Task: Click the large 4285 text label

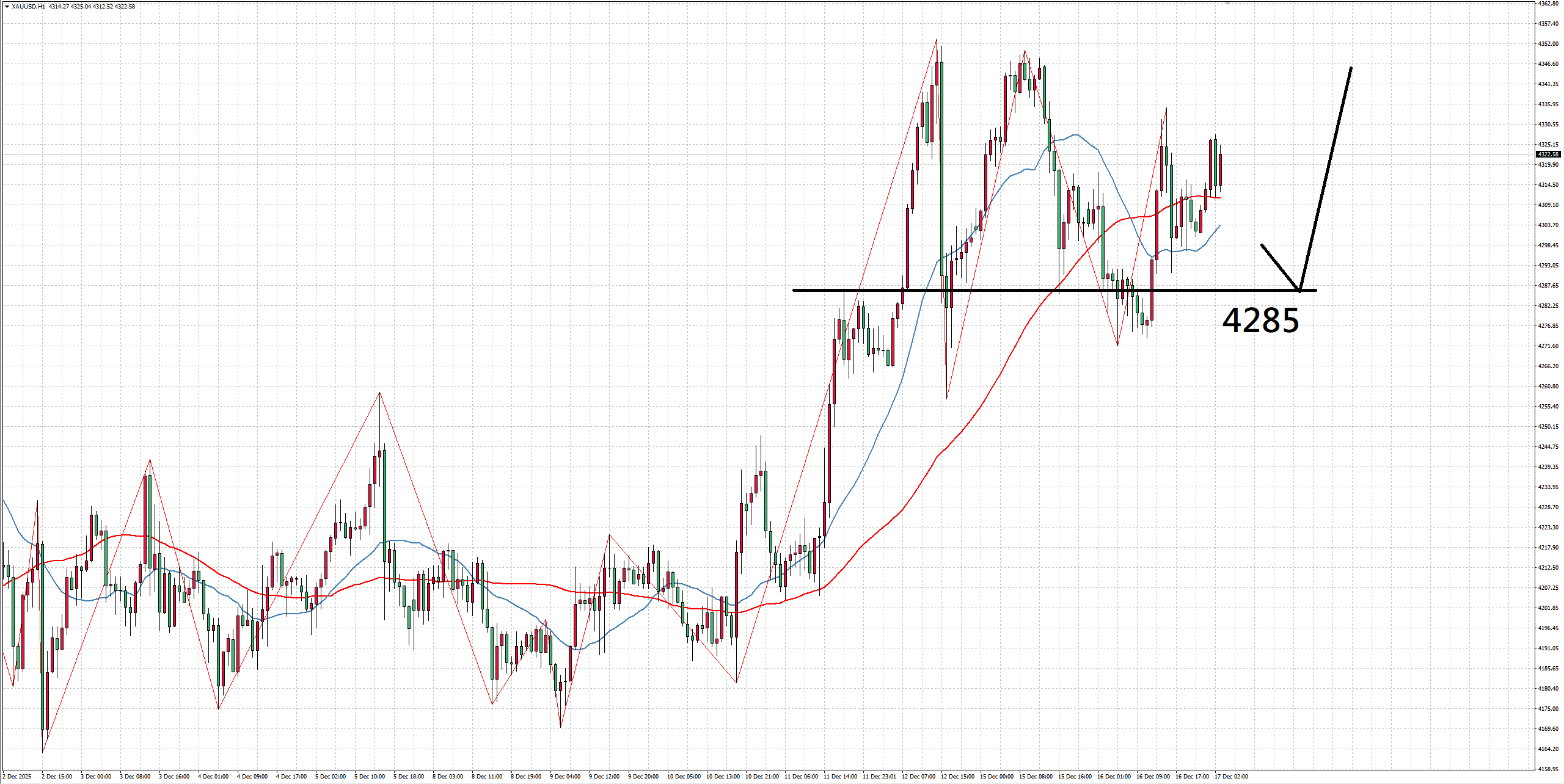Action: [1260, 321]
